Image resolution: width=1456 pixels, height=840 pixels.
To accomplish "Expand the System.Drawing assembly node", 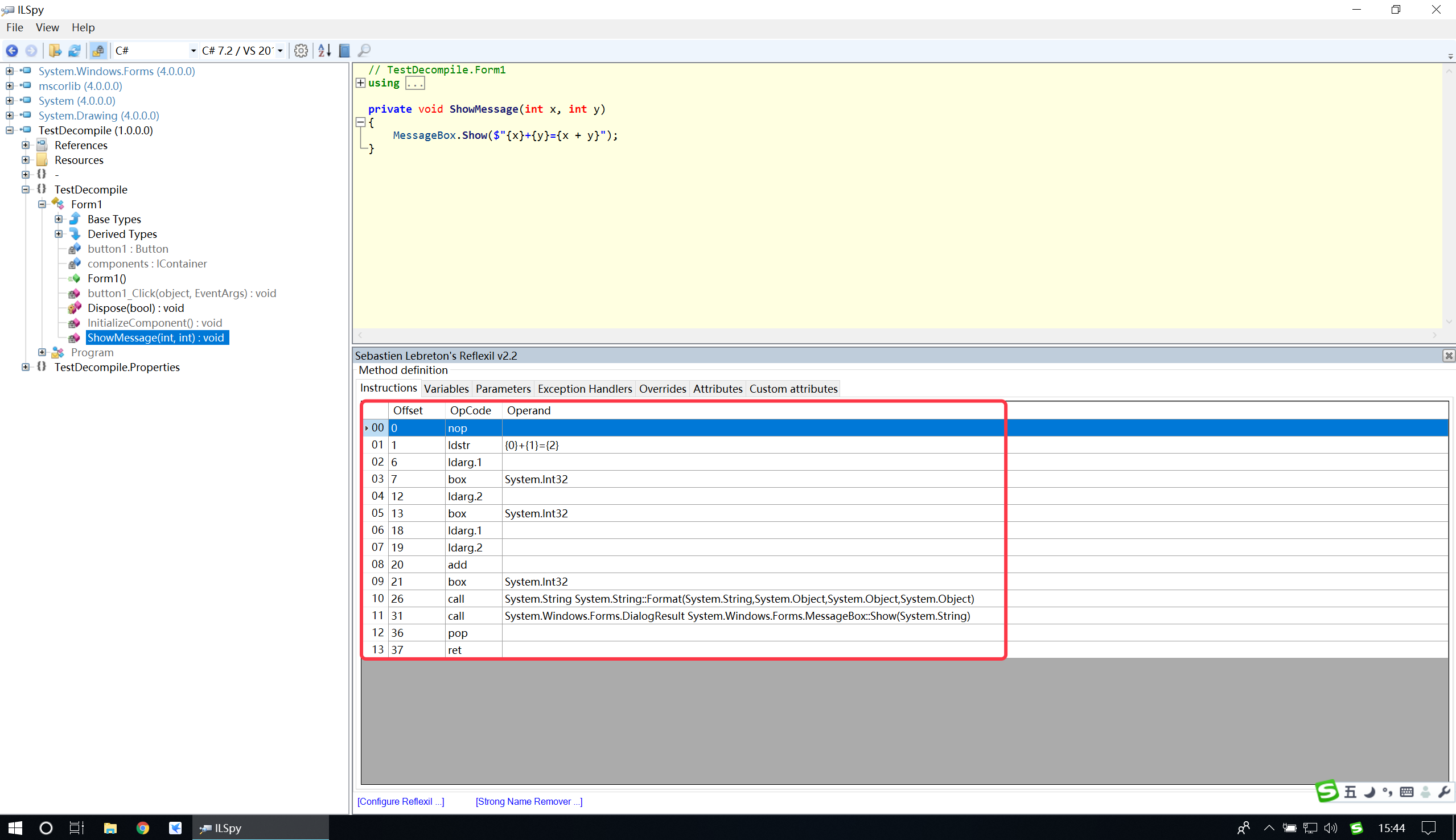I will [9, 116].
